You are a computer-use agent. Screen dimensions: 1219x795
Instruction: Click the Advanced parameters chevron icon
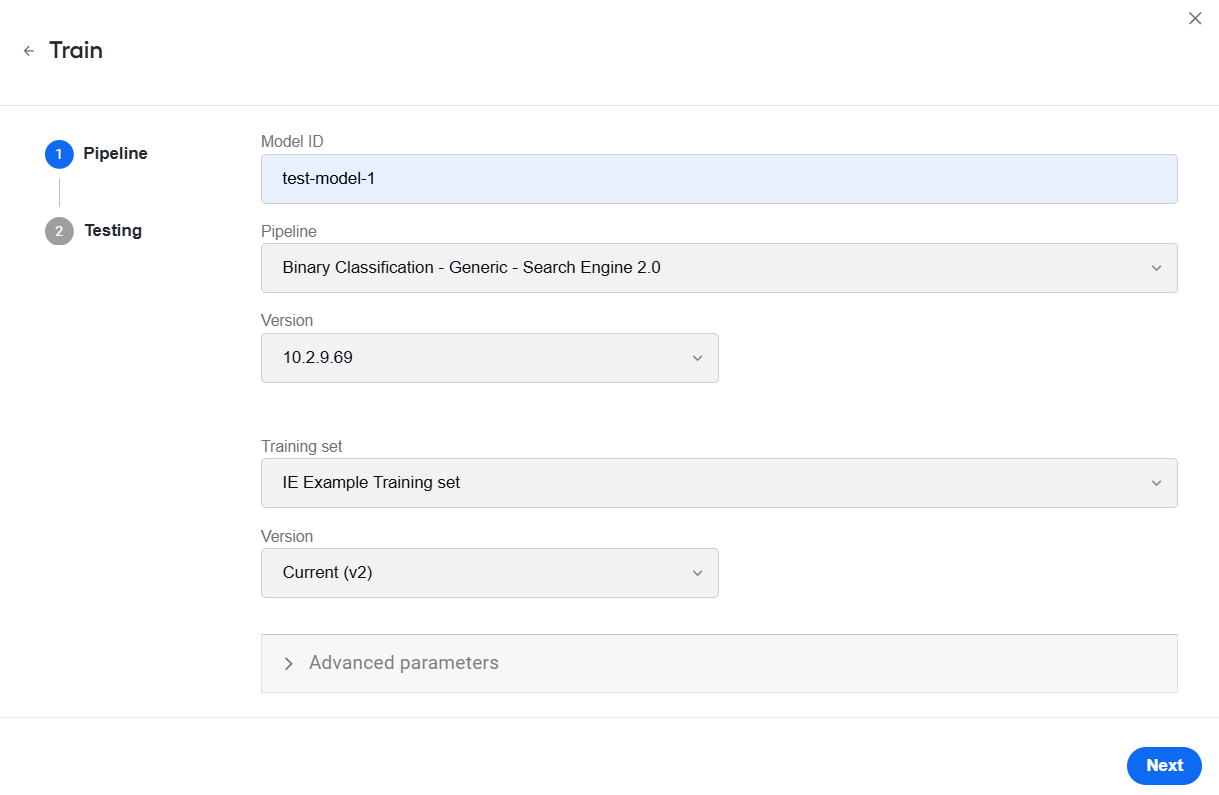(289, 663)
